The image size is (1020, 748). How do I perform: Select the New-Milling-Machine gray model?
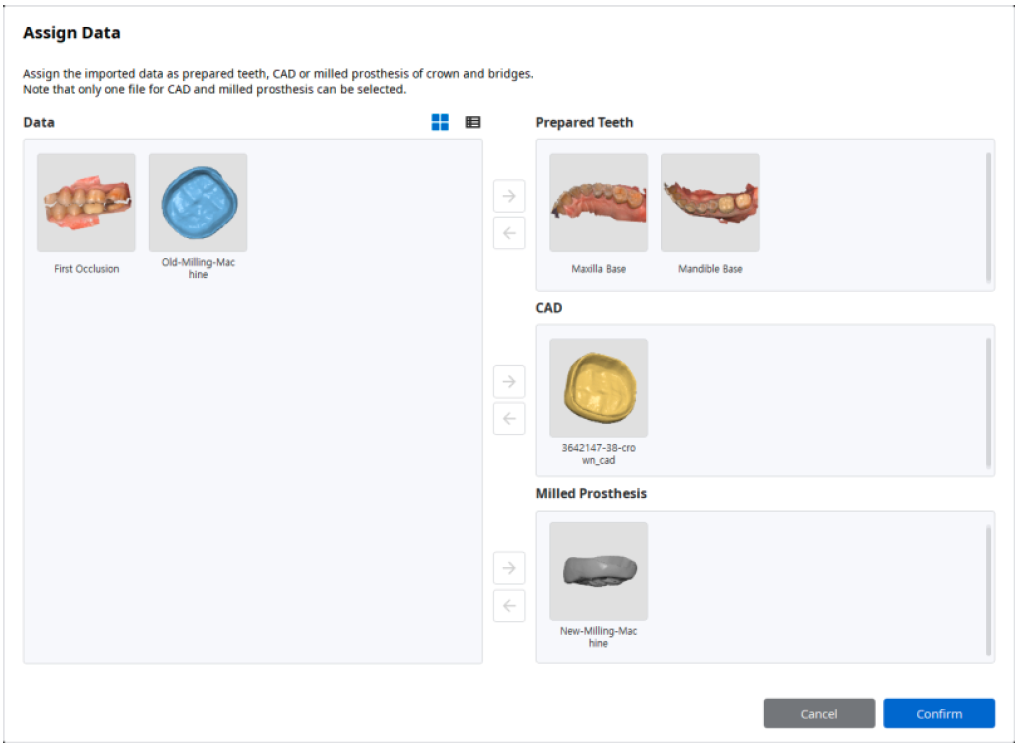point(598,571)
